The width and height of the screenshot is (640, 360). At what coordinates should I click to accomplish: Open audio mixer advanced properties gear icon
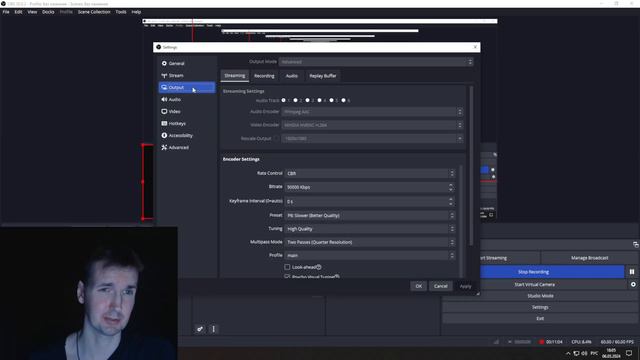pyautogui.click(x=200, y=329)
